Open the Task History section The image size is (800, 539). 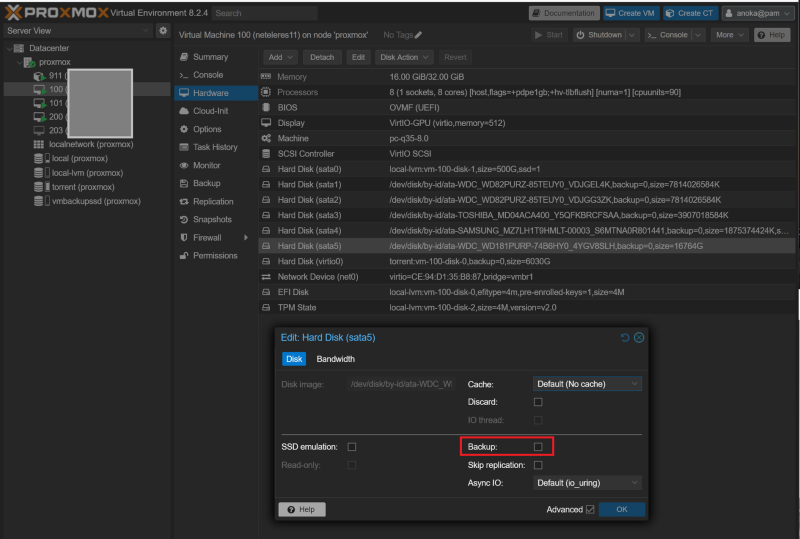(x=216, y=148)
